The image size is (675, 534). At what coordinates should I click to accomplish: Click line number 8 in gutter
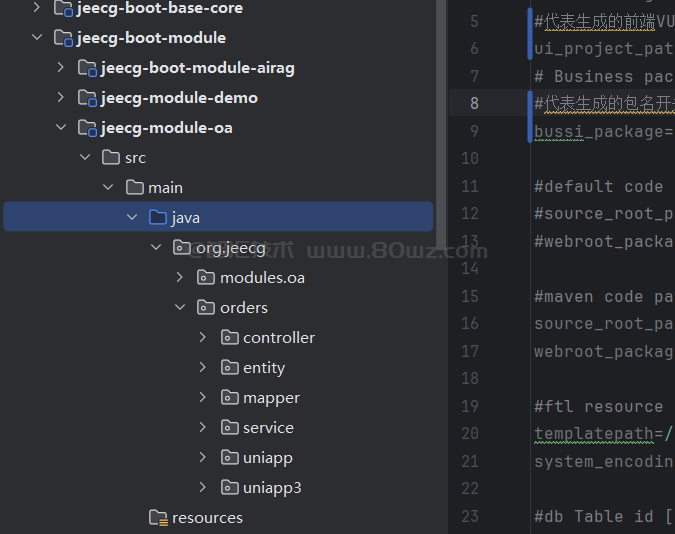[x=474, y=103]
